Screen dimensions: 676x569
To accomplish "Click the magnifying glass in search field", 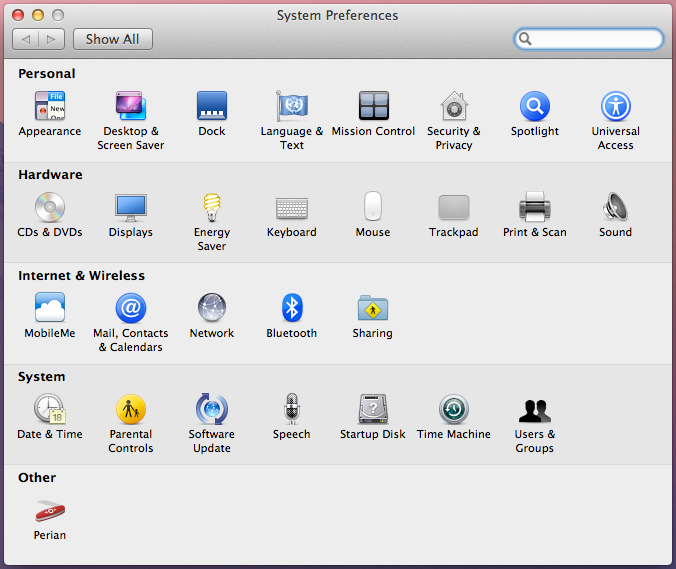I will pyautogui.click(x=525, y=39).
